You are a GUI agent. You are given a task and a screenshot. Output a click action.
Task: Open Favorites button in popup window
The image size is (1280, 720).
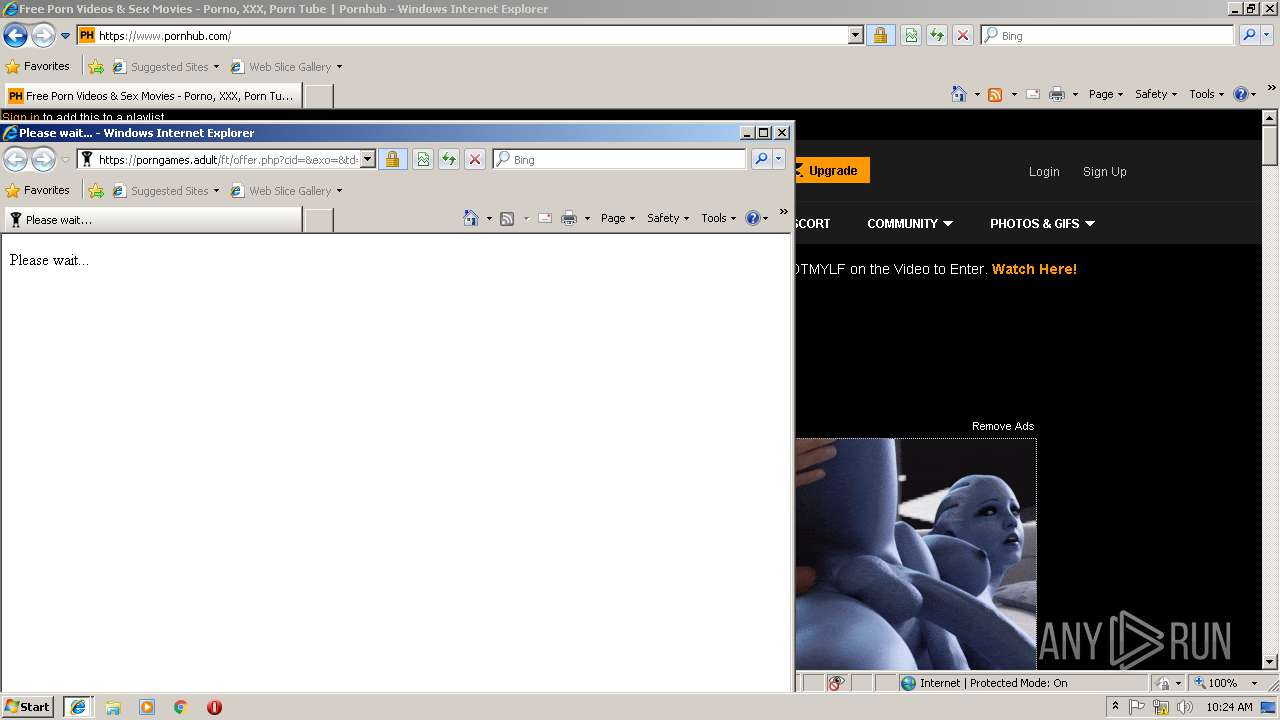coord(38,191)
